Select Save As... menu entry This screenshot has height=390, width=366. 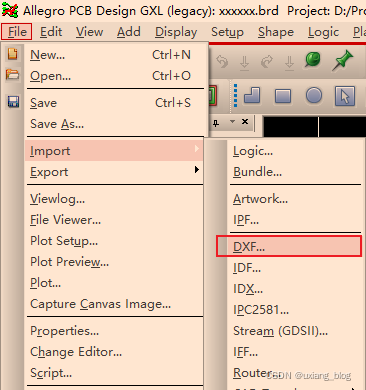[114, 124]
